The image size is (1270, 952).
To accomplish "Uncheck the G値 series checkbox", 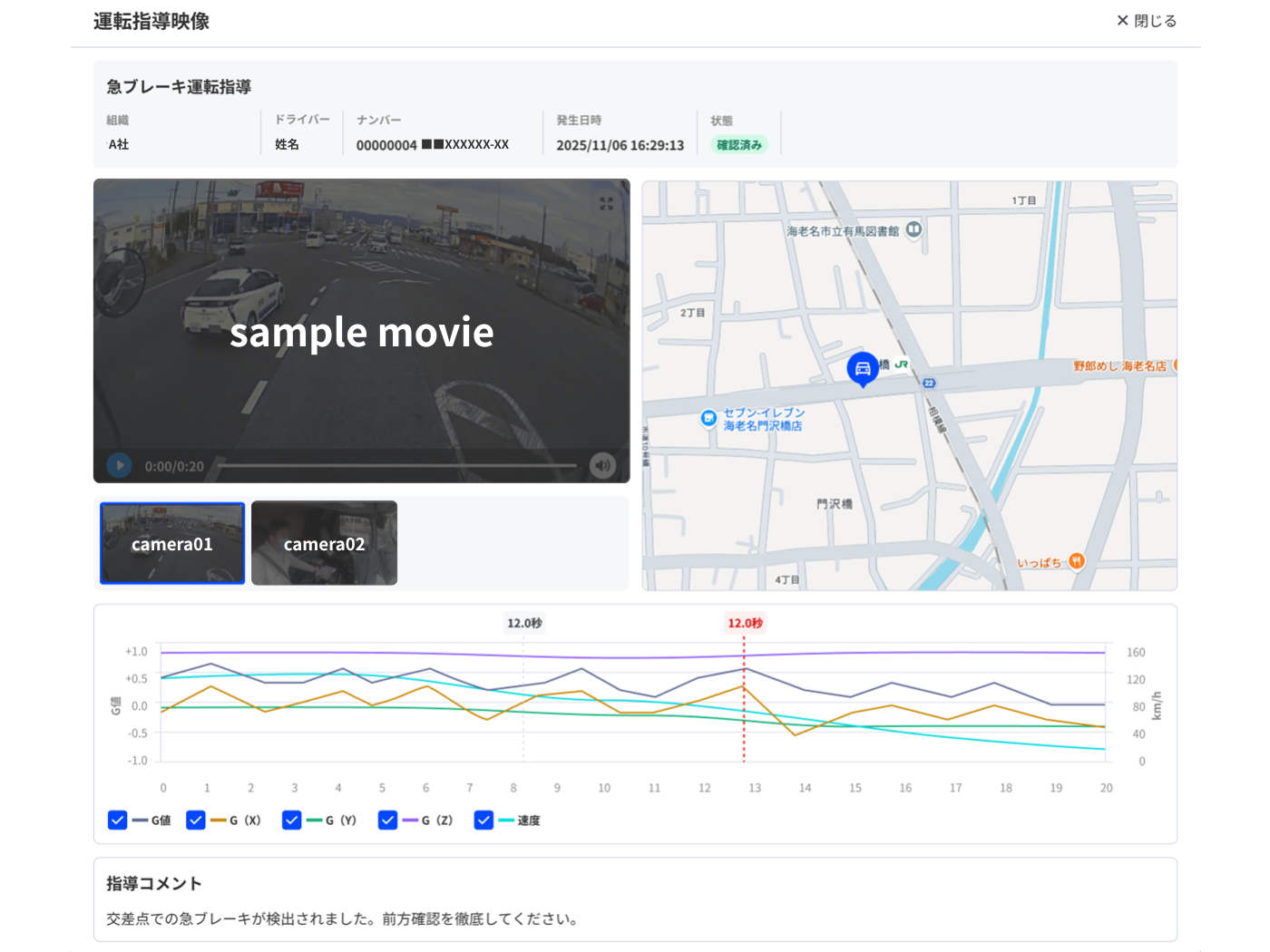I will click(x=118, y=820).
